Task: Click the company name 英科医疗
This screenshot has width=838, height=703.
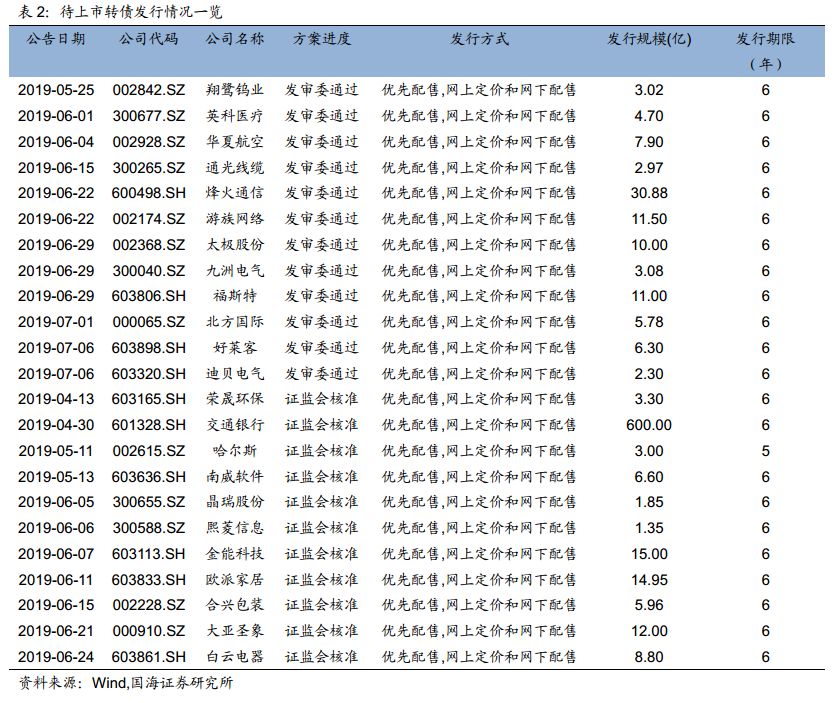Action: click(x=235, y=116)
